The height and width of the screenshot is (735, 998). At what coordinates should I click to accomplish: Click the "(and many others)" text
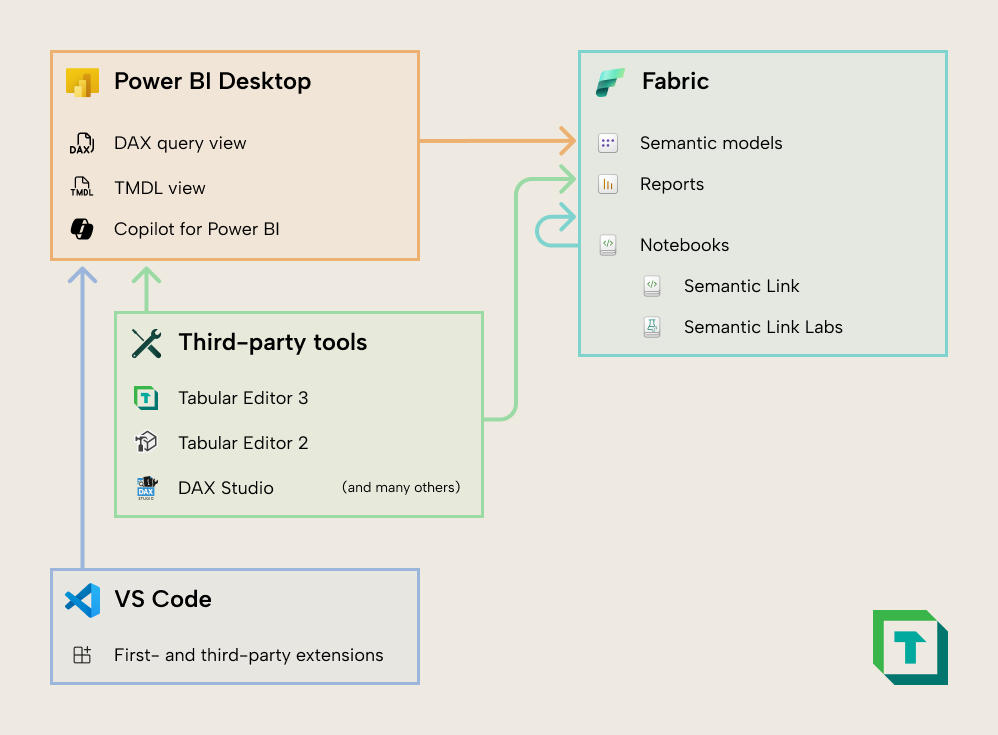coord(400,487)
